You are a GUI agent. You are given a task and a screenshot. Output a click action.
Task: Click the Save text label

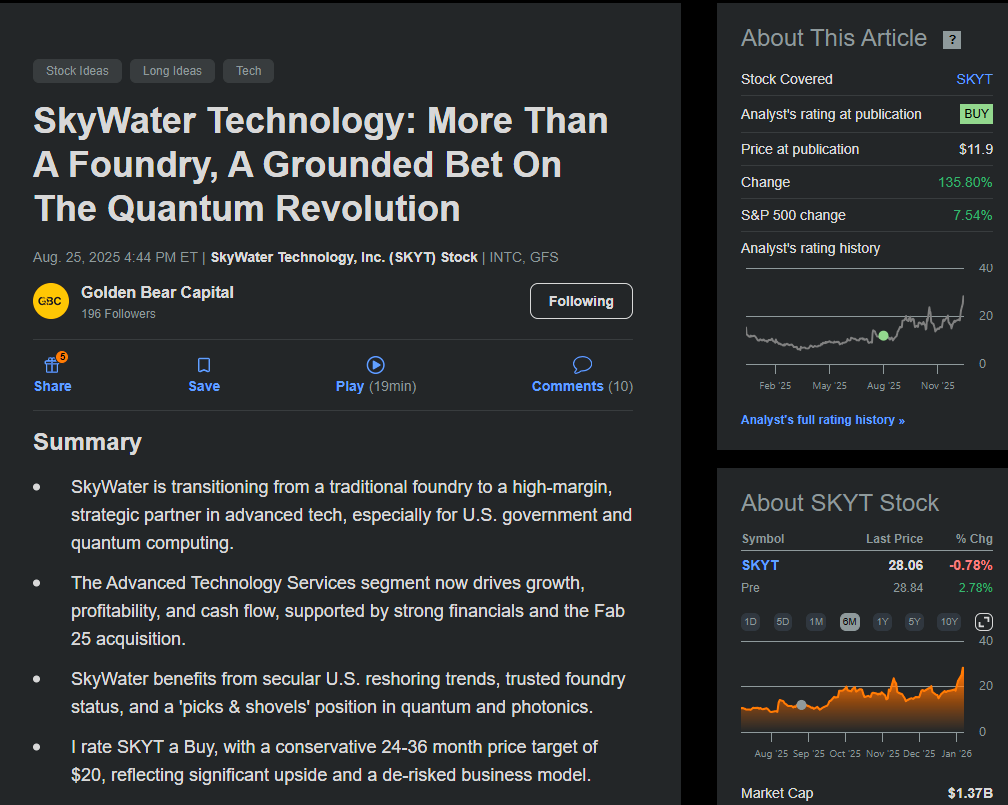coord(204,386)
